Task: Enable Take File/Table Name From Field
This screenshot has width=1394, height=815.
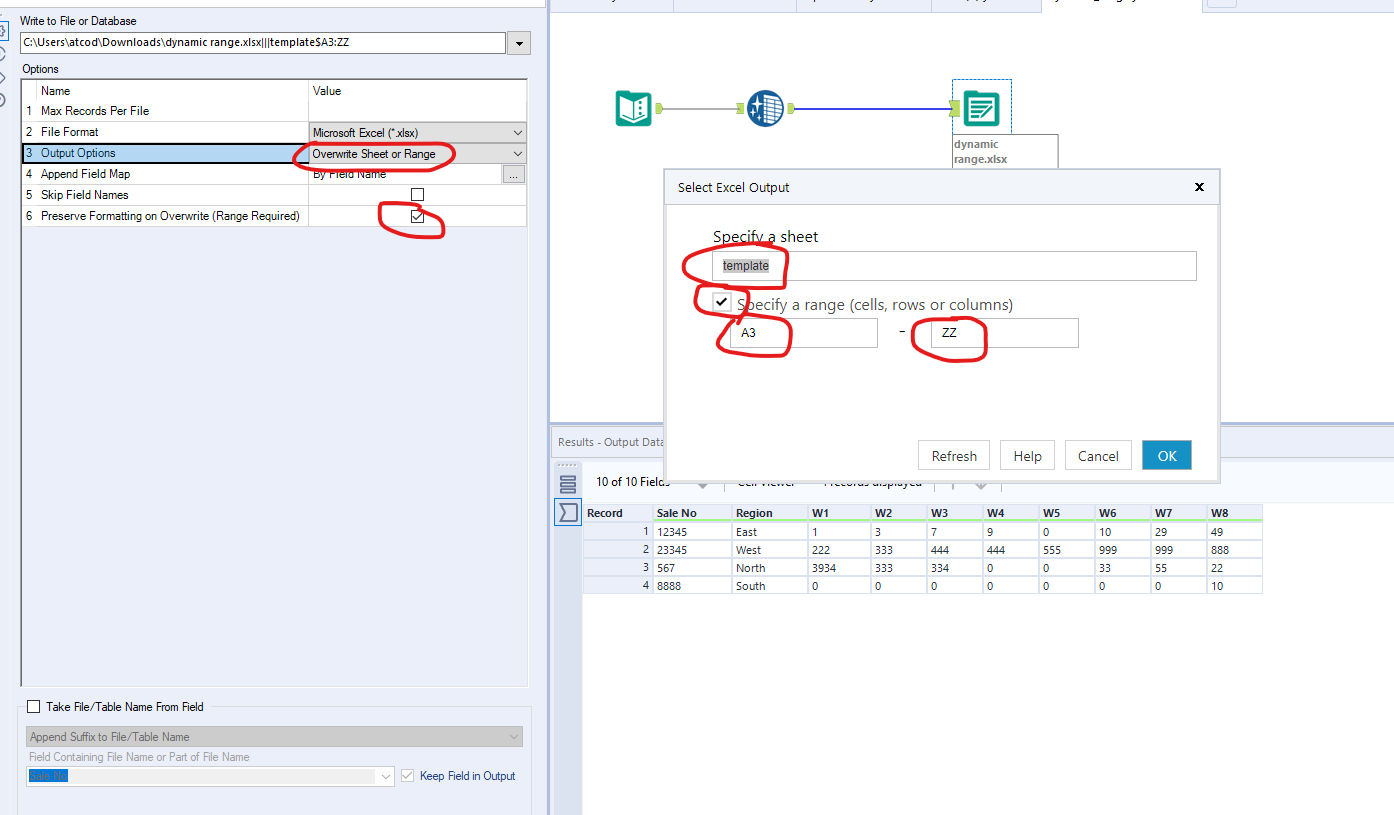Action: 34,707
